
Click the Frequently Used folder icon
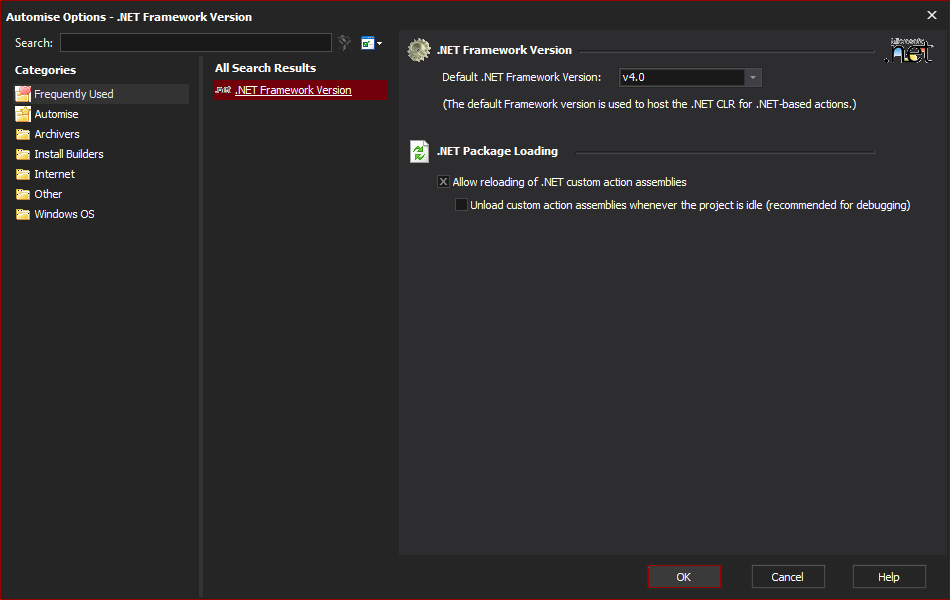coord(23,93)
